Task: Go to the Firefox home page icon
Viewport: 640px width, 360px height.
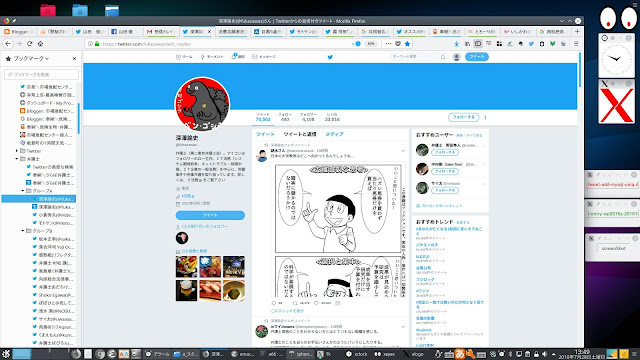Action: tap(40, 44)
